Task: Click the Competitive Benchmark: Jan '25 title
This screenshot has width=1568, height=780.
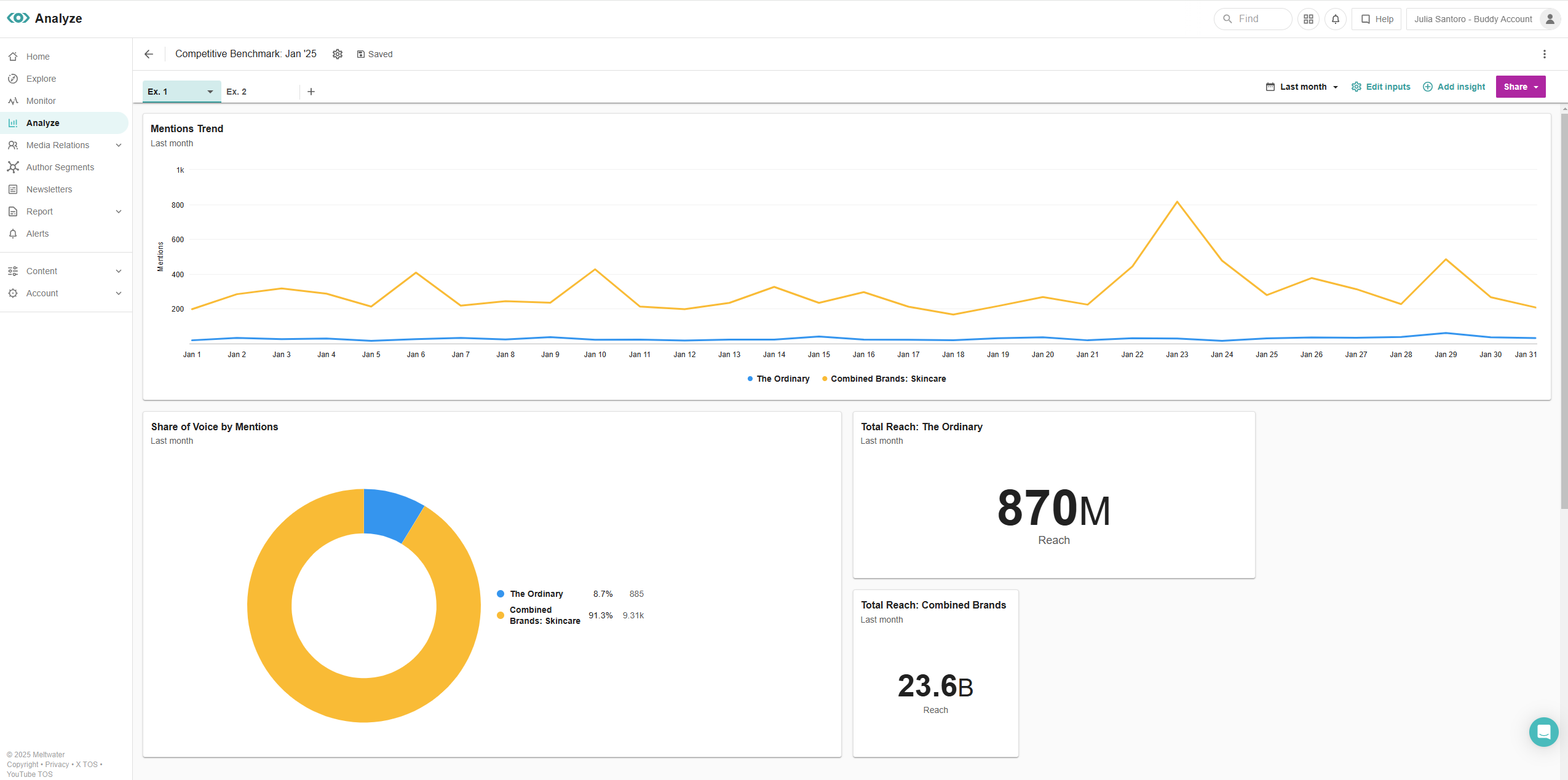Action: 246,54
